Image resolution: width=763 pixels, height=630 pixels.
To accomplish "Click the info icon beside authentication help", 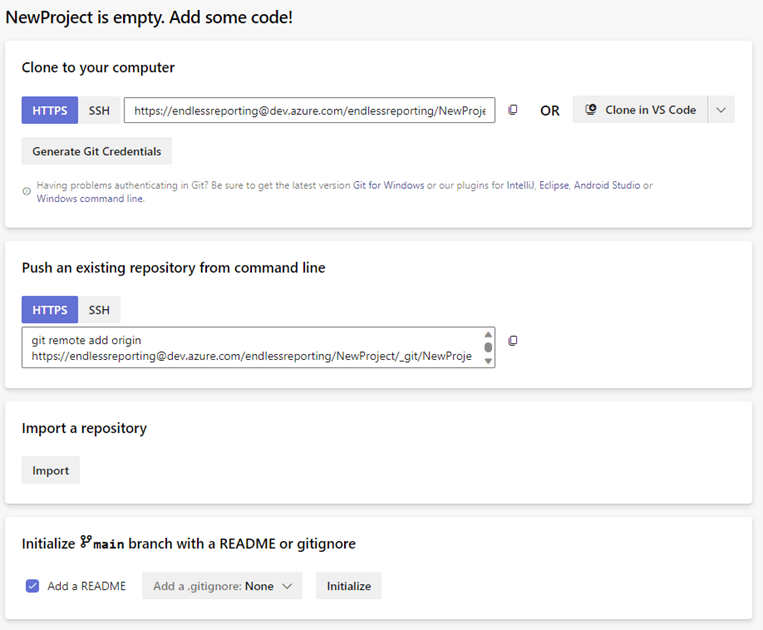I will pyautogui.click(x=26, y=191).
